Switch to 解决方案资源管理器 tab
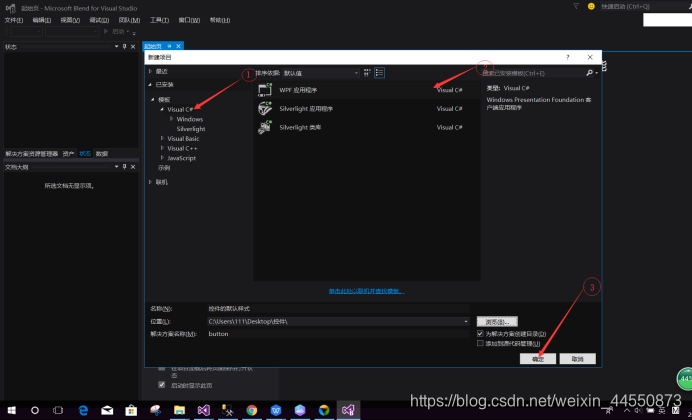Image resolution: width=692 pixels, height=420 pixels. click(31, 154)
